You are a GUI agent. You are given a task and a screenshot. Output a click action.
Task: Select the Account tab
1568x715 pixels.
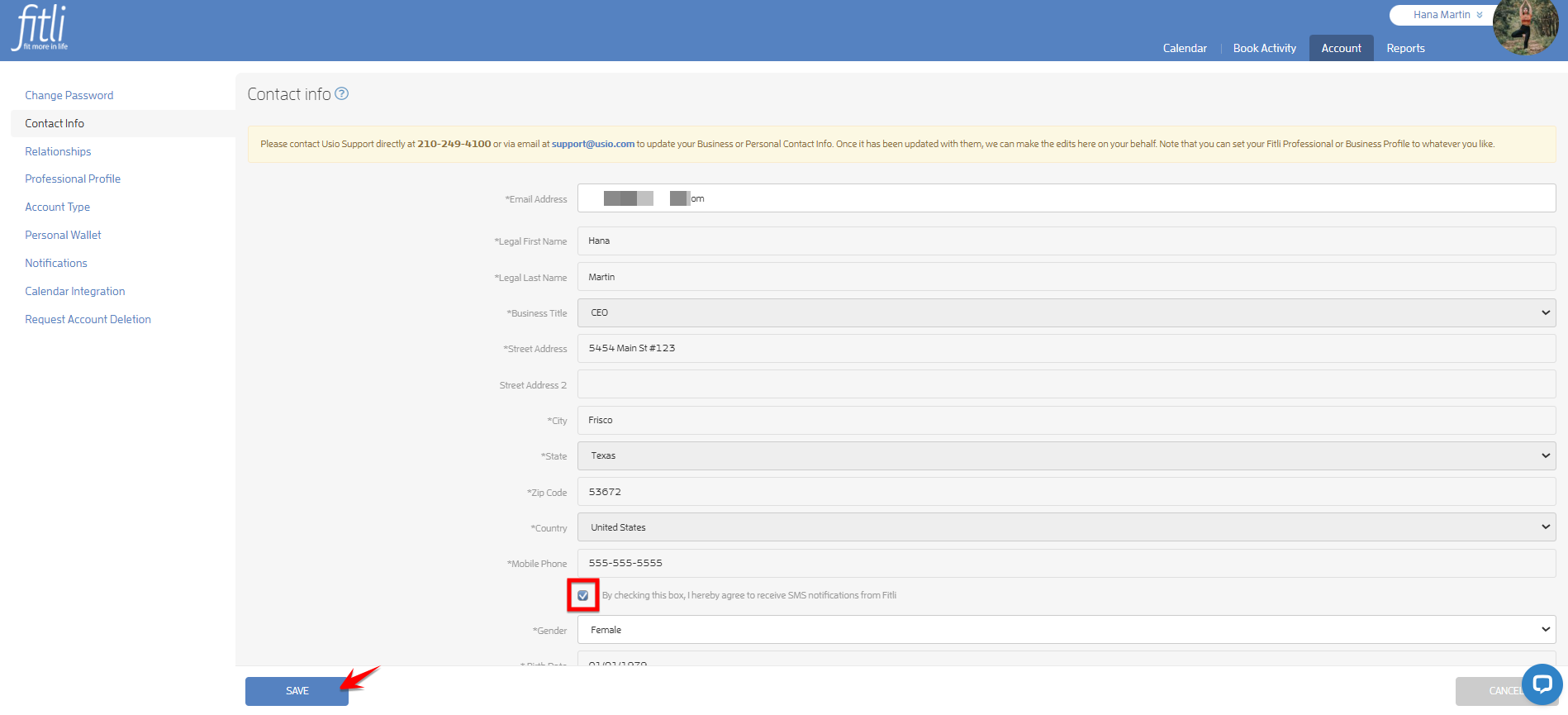coord(1341,48)
